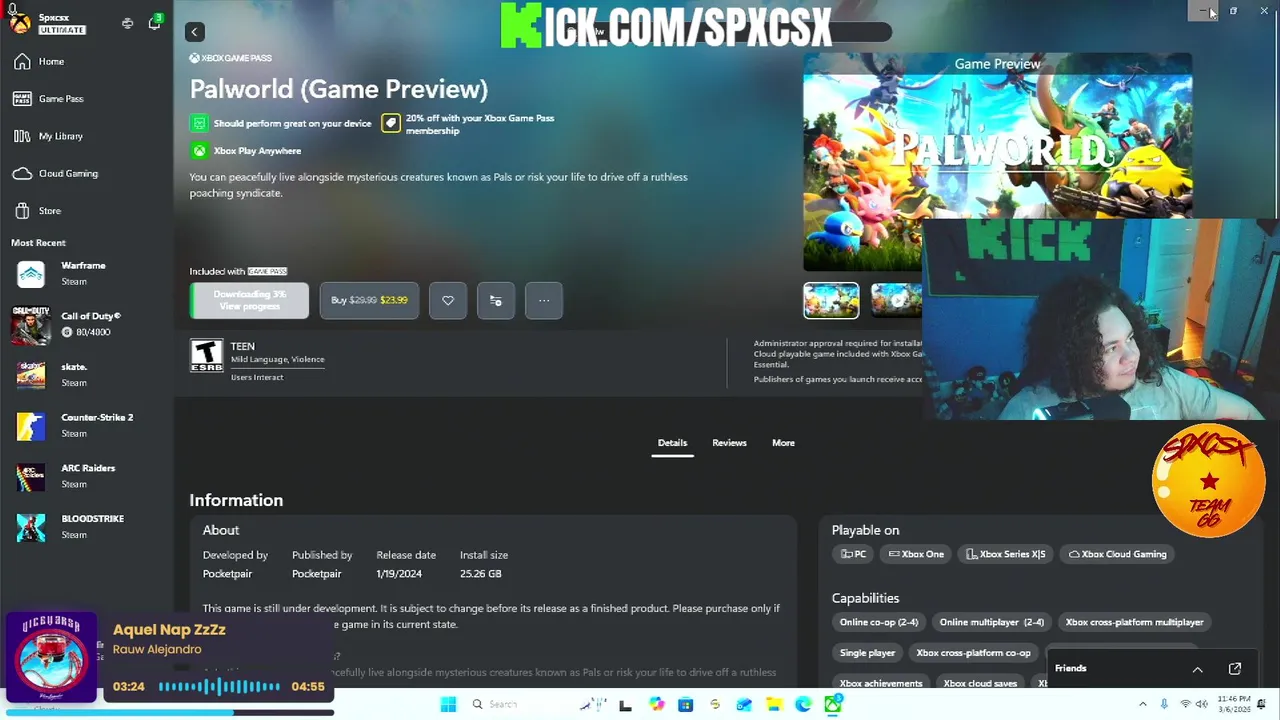Click the Xbox One platform tag
This screenshot has width=1280, height=720.
click(x=916, y=554)
